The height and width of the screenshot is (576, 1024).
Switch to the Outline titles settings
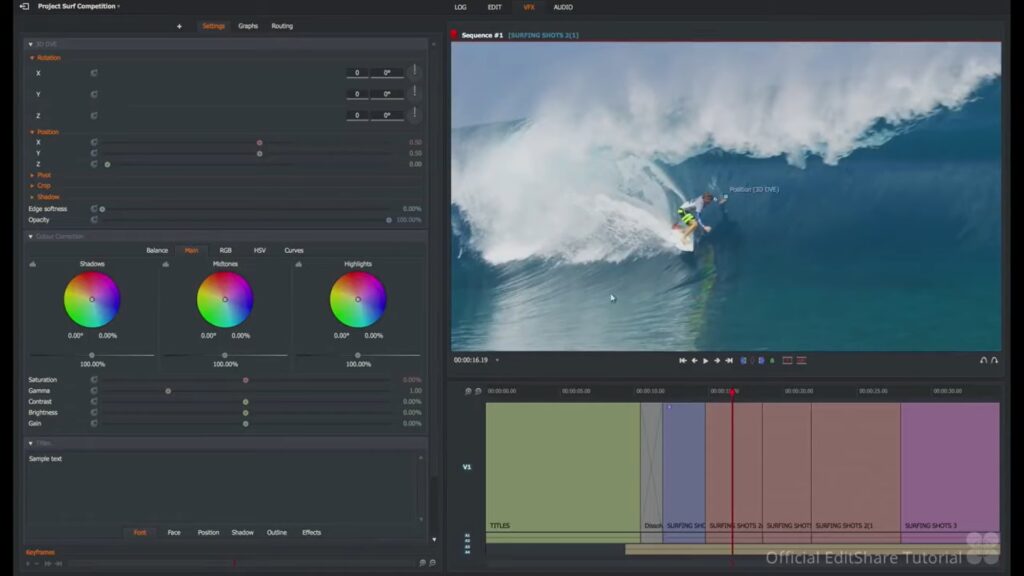click(x=276, y=532)
